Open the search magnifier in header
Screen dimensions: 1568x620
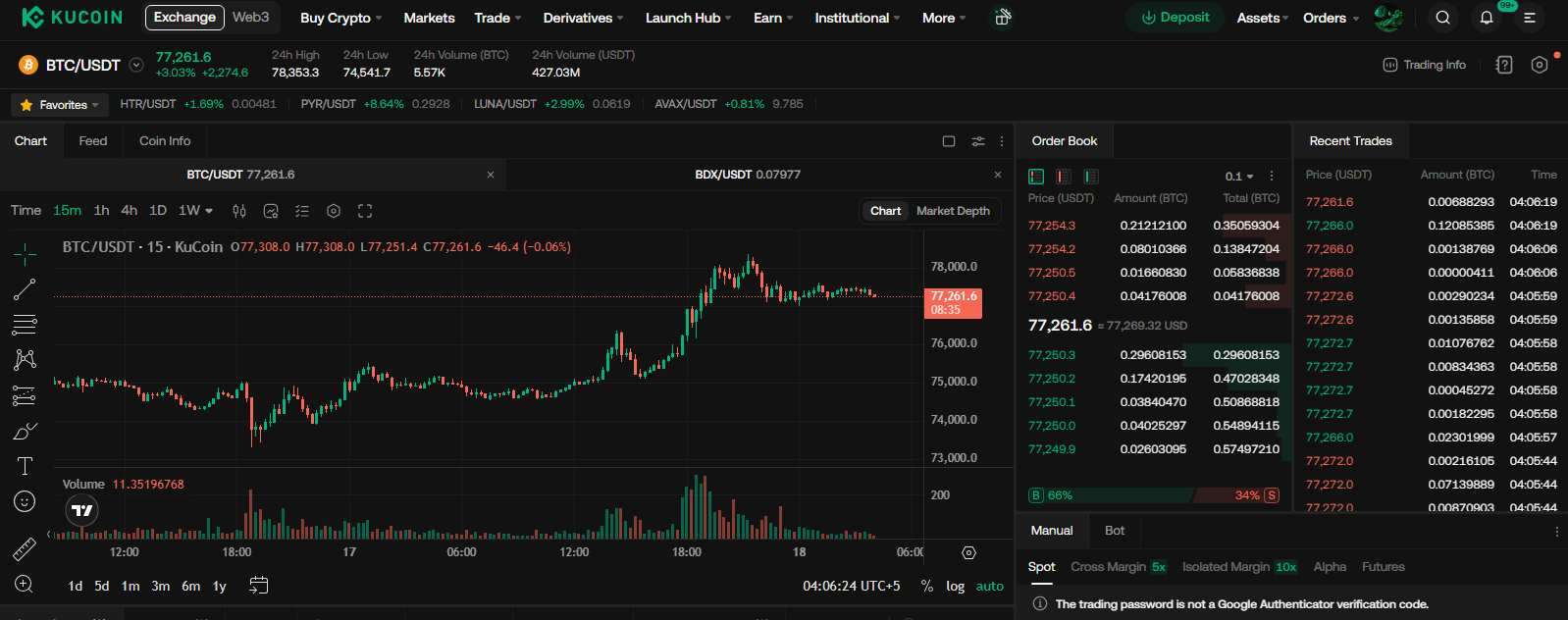tap(1442, 18)
